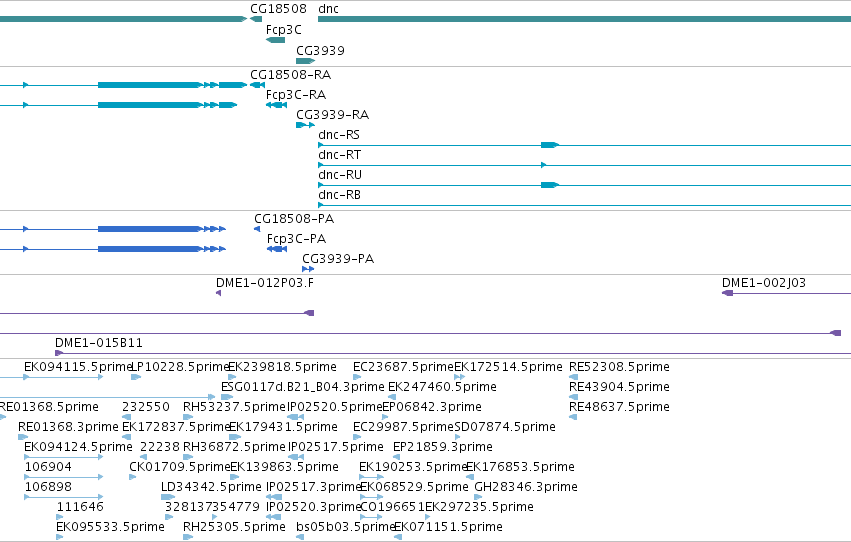Image resolution: width=851 pixels, height=542 pixels.
Task: Click the teal CG3939 gene arrow glyph
Action: click(x=306, y=61)
